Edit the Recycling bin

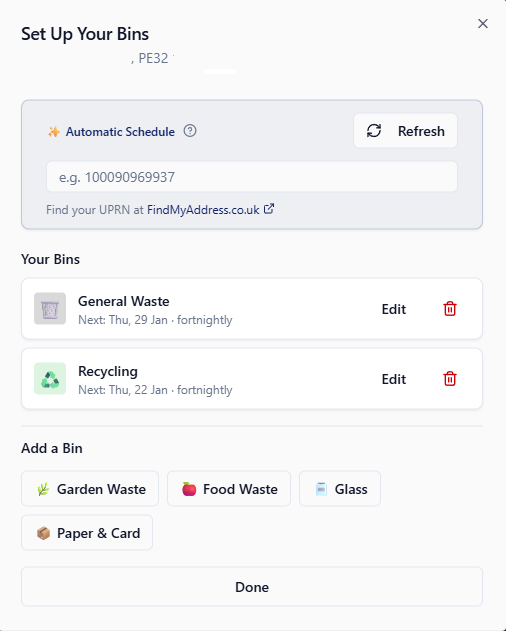pos(394,379)
